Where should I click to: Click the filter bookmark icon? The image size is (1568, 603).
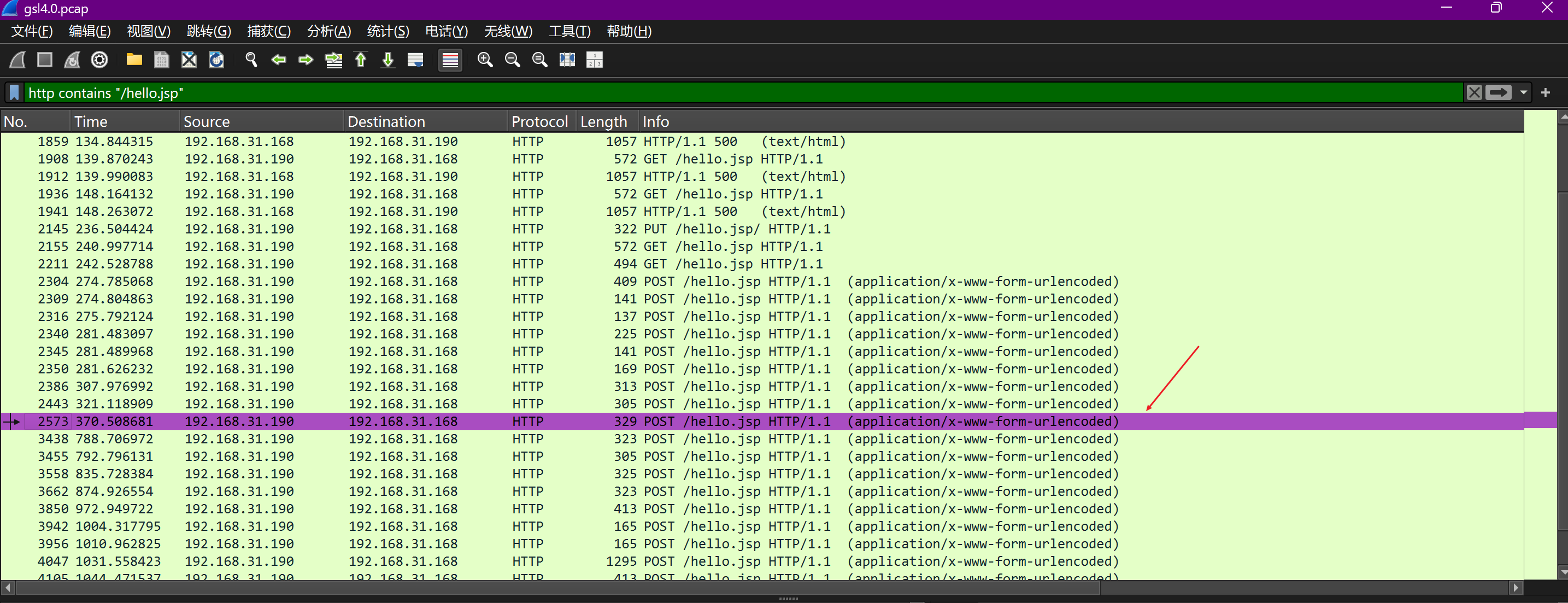(15, 92)
